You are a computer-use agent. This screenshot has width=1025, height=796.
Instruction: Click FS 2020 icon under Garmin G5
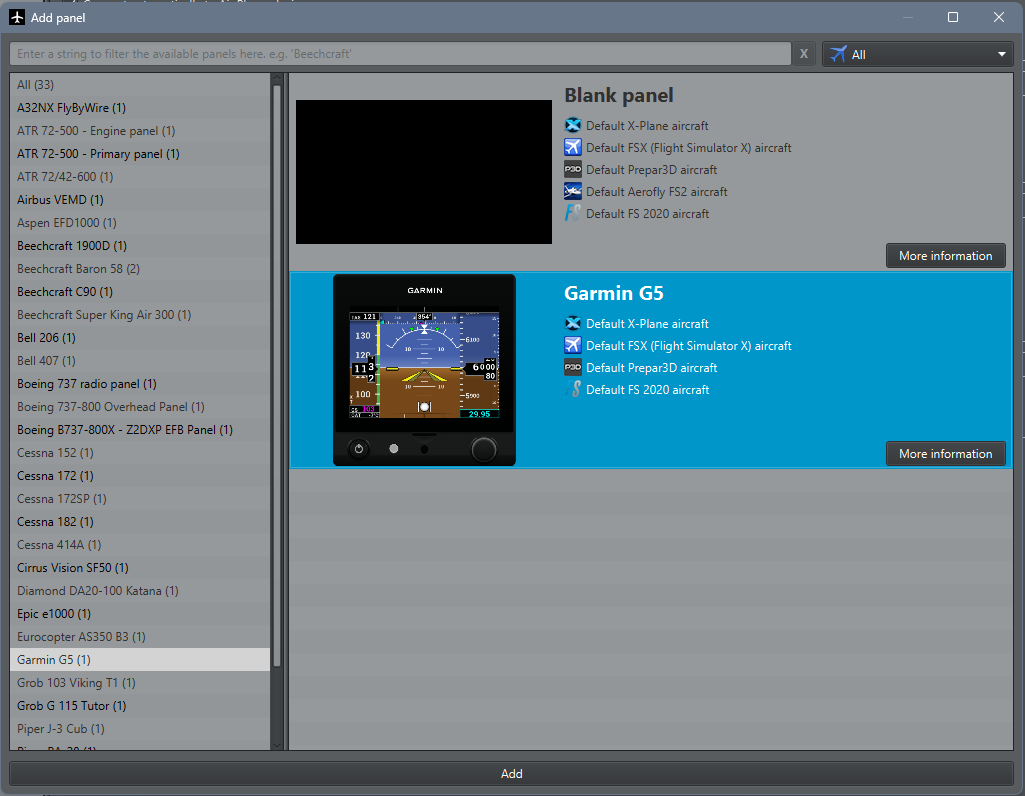pyautogui.click(x=573, y=390)
